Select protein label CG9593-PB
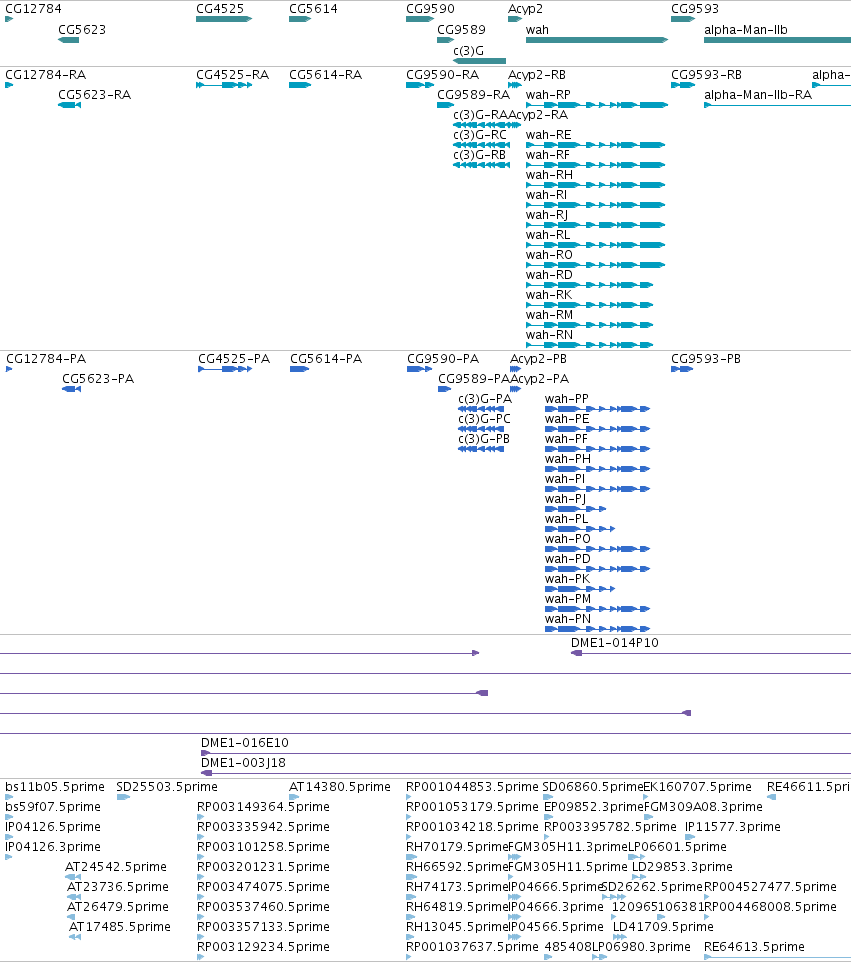The height and width of the screenshot is (962, 851). coord(706,359)
